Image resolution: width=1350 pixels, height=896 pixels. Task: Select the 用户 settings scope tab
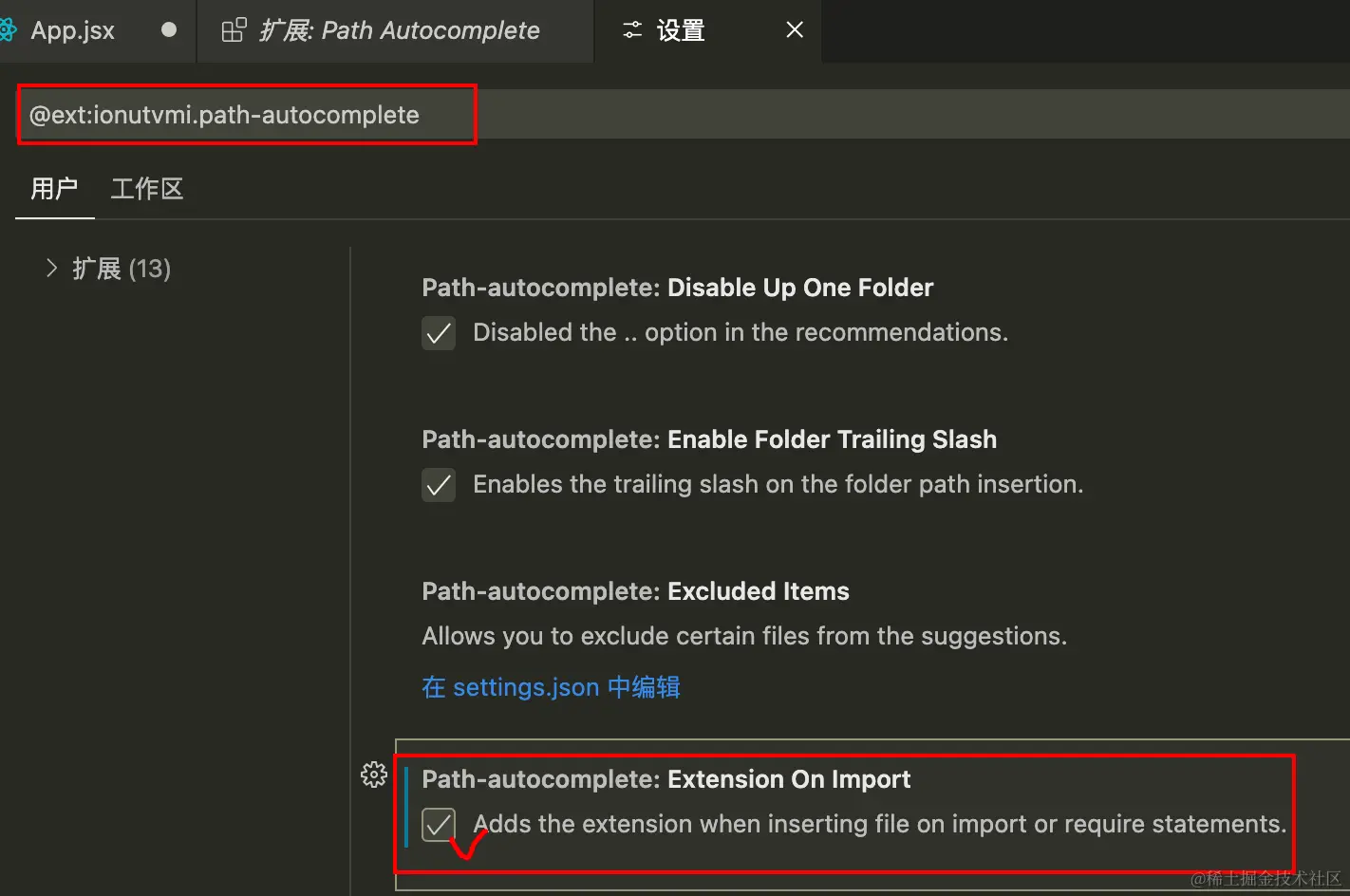[x=54, y=189]
